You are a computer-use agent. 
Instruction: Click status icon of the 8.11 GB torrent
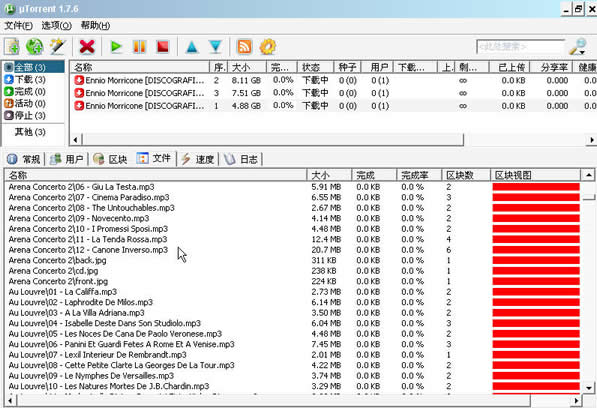(79, 80)
